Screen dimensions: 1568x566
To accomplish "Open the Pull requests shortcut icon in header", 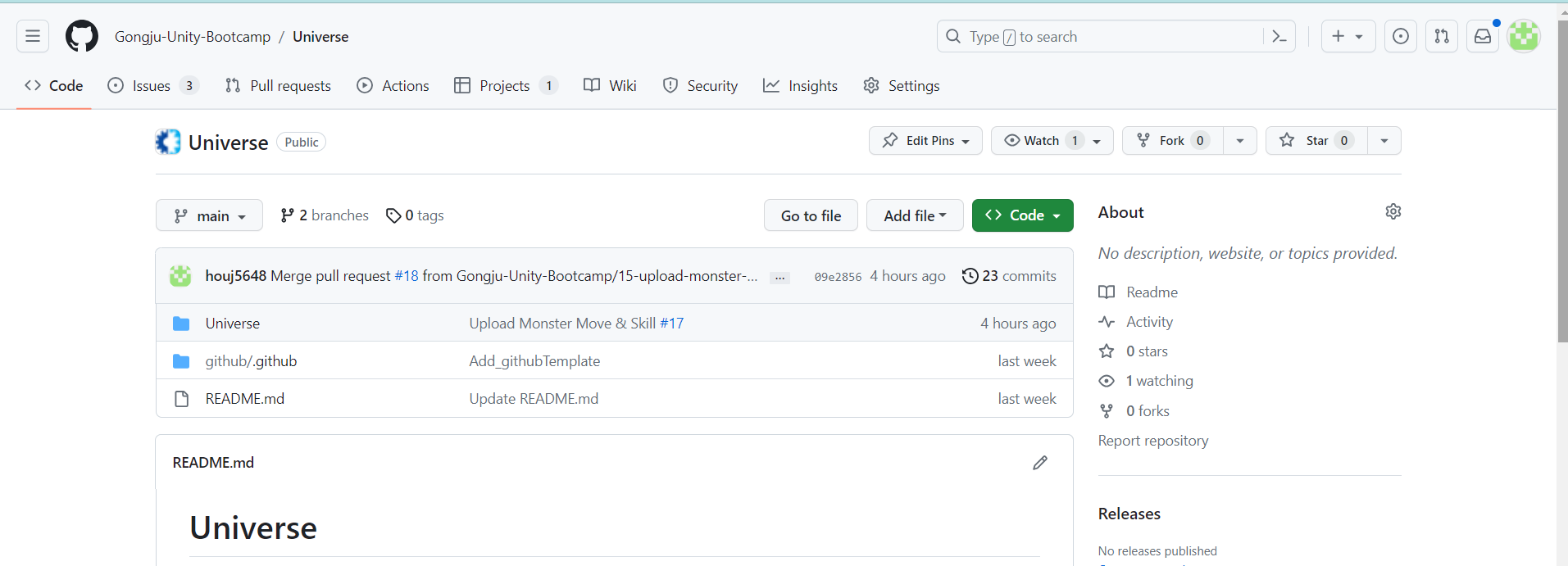I will coord(1442,36).
